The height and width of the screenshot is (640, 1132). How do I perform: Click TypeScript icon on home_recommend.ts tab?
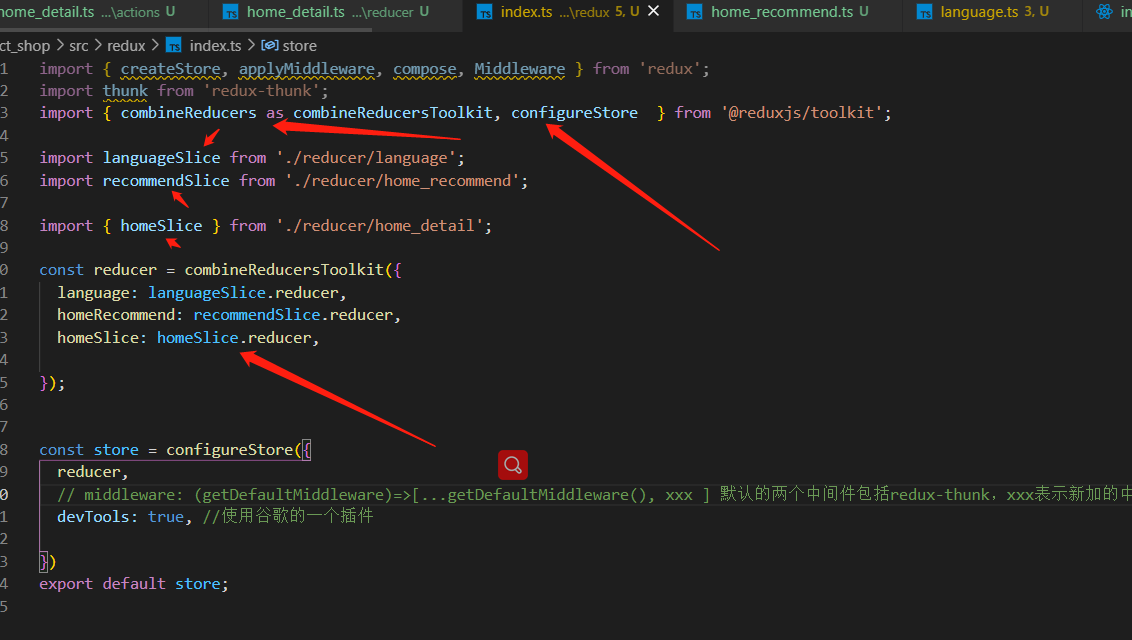pyautogui.click(x=695, y=12)
